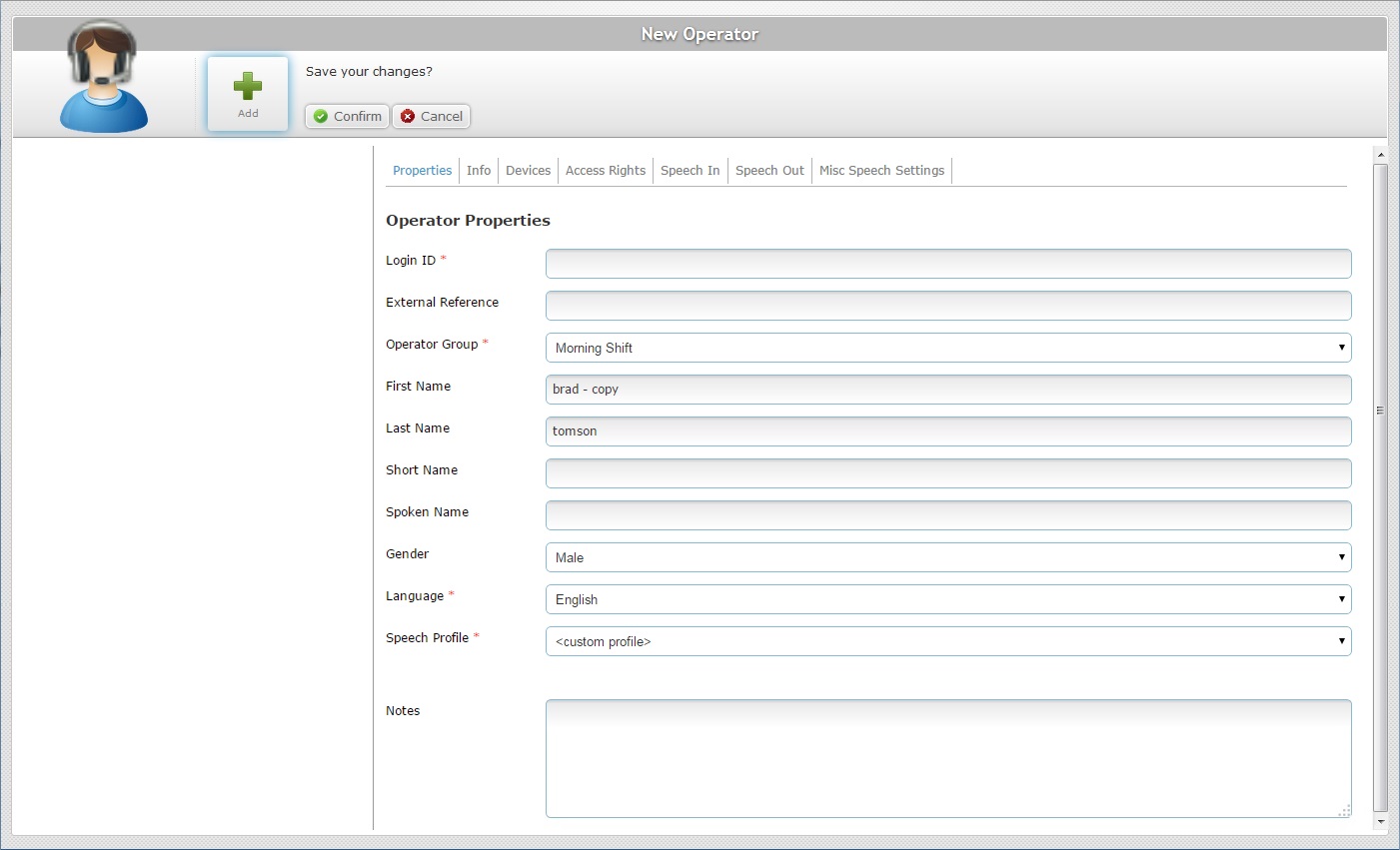The height and width of the screenshot is (850, 1400).
Task: Switch to the Properties tab
Action: click(422, 171)
